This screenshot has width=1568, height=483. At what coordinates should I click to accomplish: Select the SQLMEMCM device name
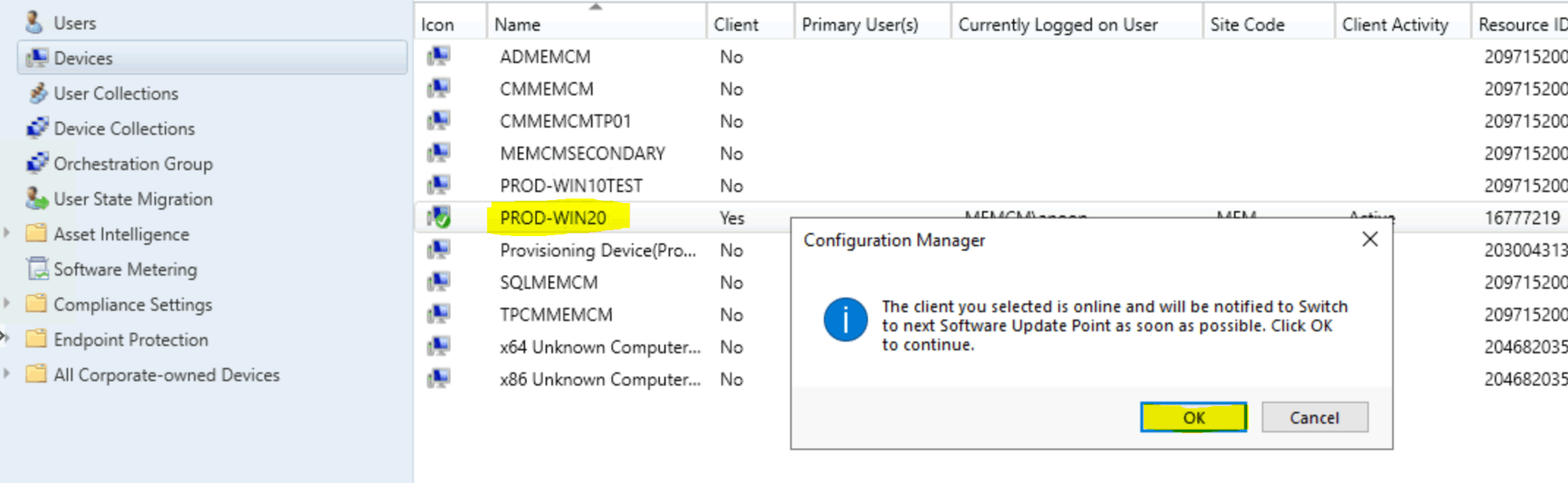click(x=549, y=282)
